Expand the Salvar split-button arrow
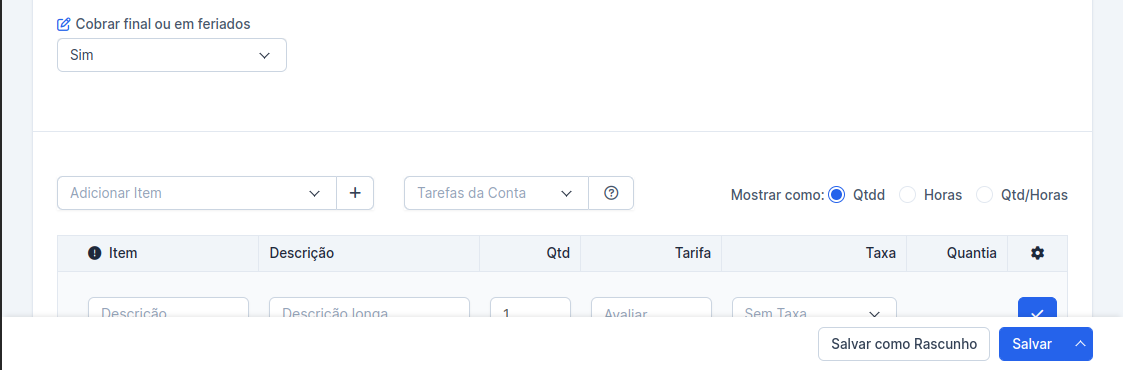This screenshot has height=370, width=1123. pos(1080,344)
